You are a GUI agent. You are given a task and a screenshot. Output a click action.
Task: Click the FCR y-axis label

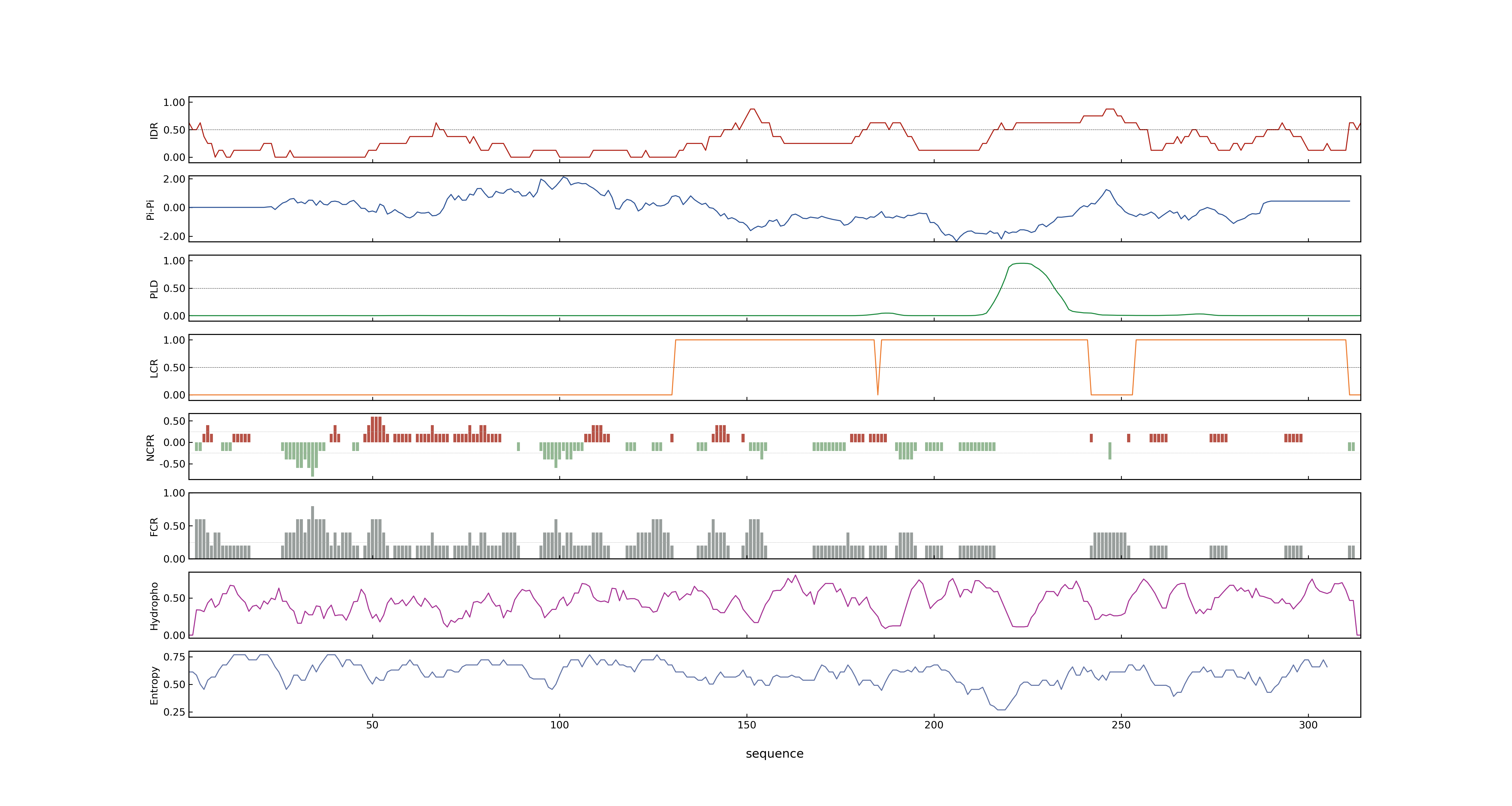click(154, 526)
